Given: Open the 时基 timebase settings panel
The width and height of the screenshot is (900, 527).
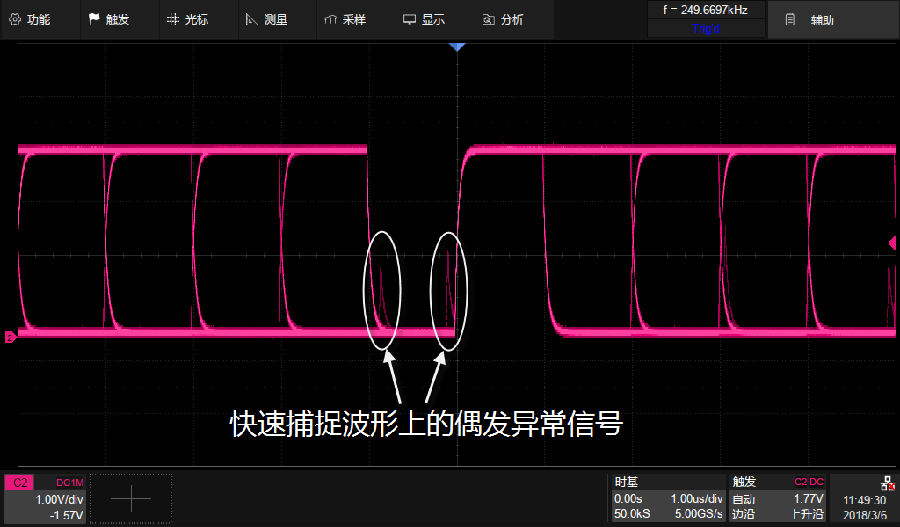Looking at the screenshot, I should [667, 498].
